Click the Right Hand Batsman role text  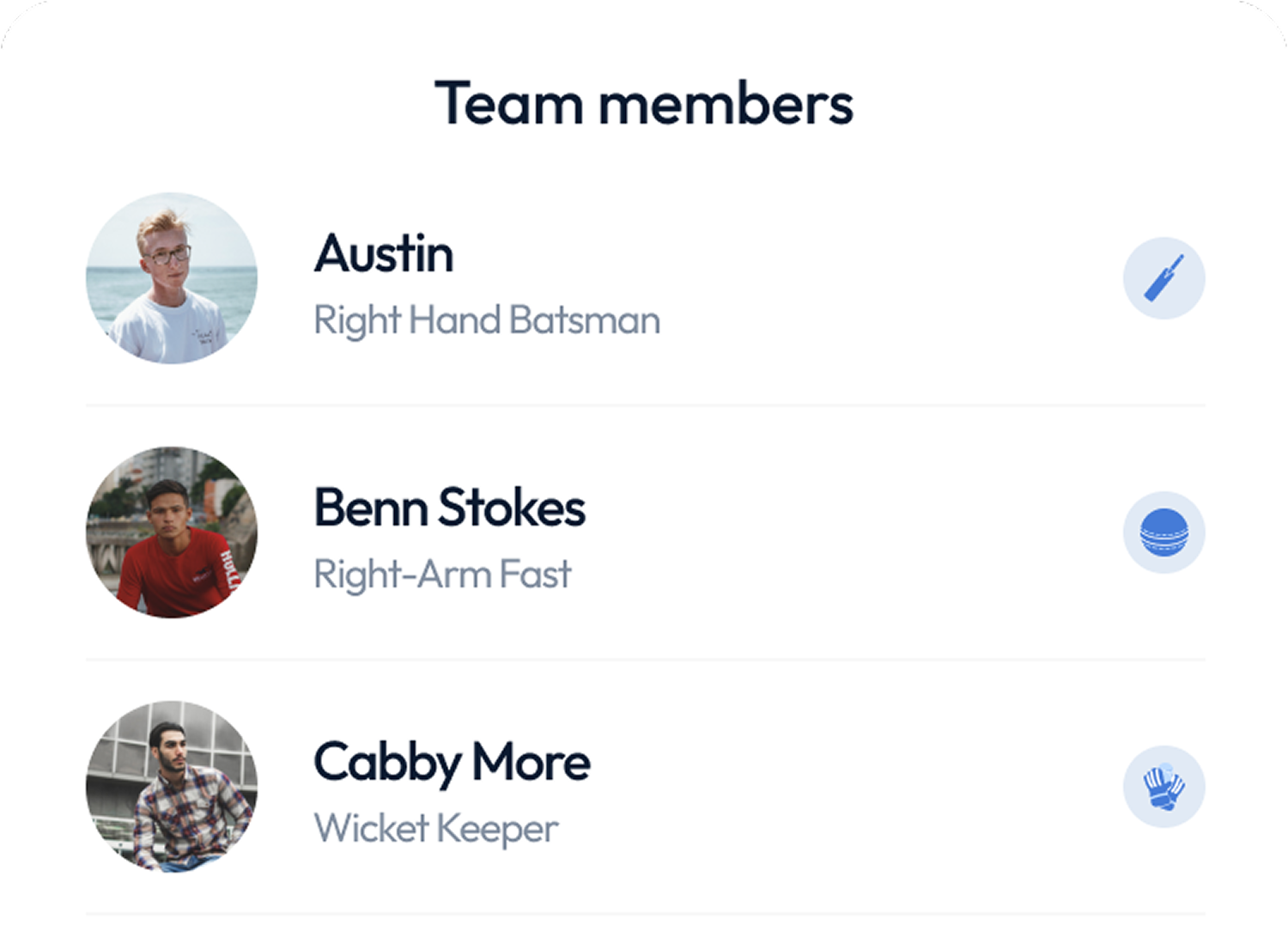click(x=487, y=321)
